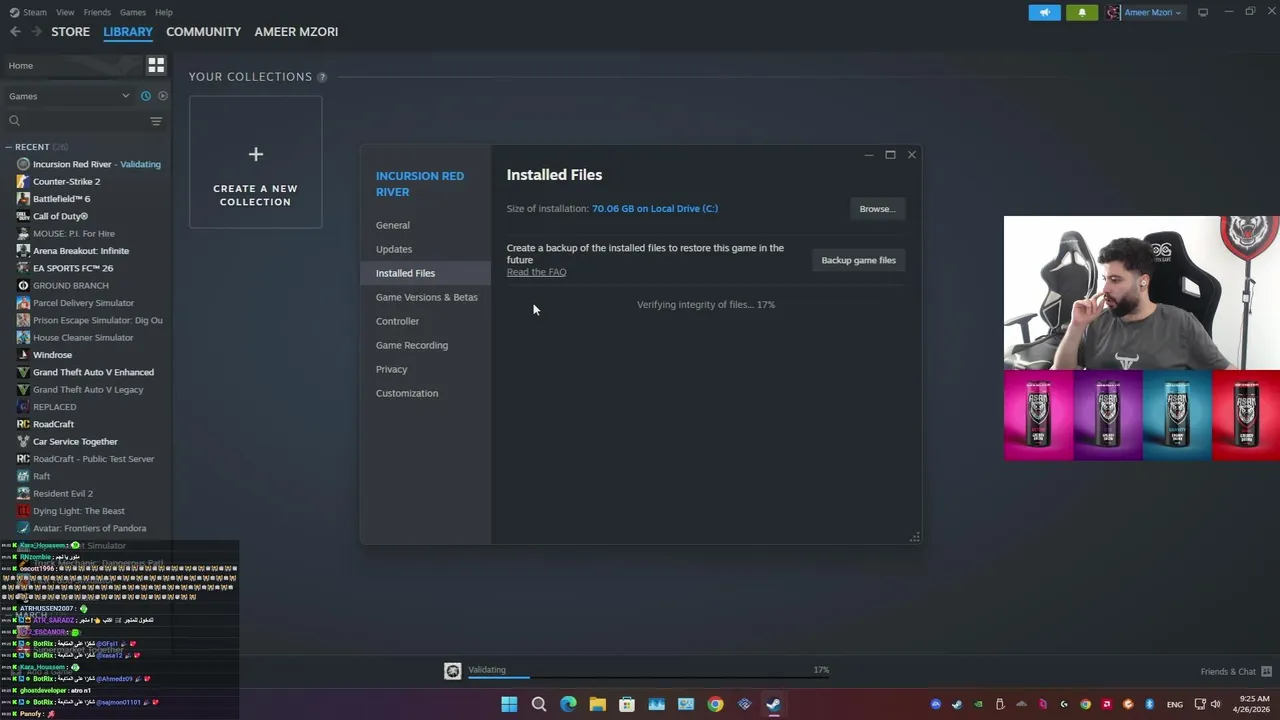The height and width of the screenshot is (720, 1280).
Task: Click Friends & Chat label
Action: click(x=1228, y=672)
